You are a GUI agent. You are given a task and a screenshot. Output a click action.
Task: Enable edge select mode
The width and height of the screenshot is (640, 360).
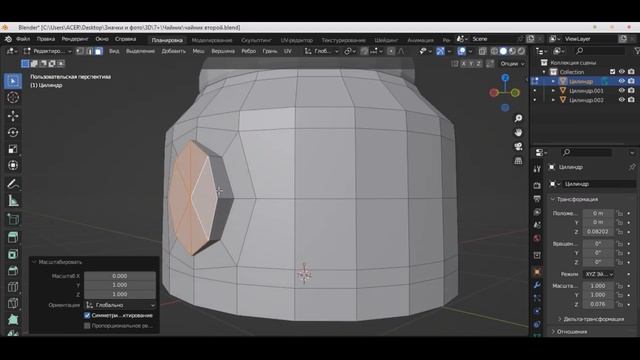[x=89, y=51]
